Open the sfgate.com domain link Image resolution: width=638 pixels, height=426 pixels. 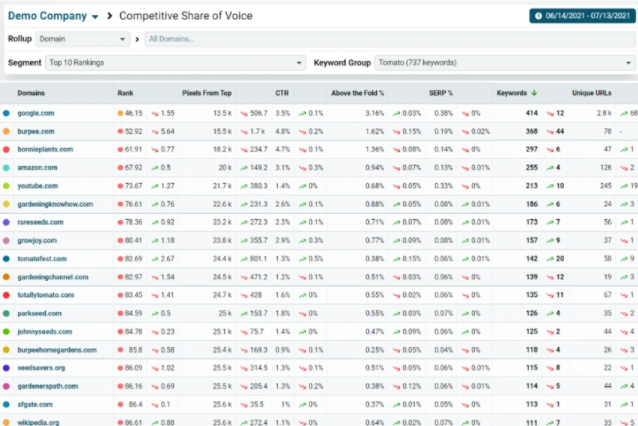pyautogui.click(x=35, y=404)
